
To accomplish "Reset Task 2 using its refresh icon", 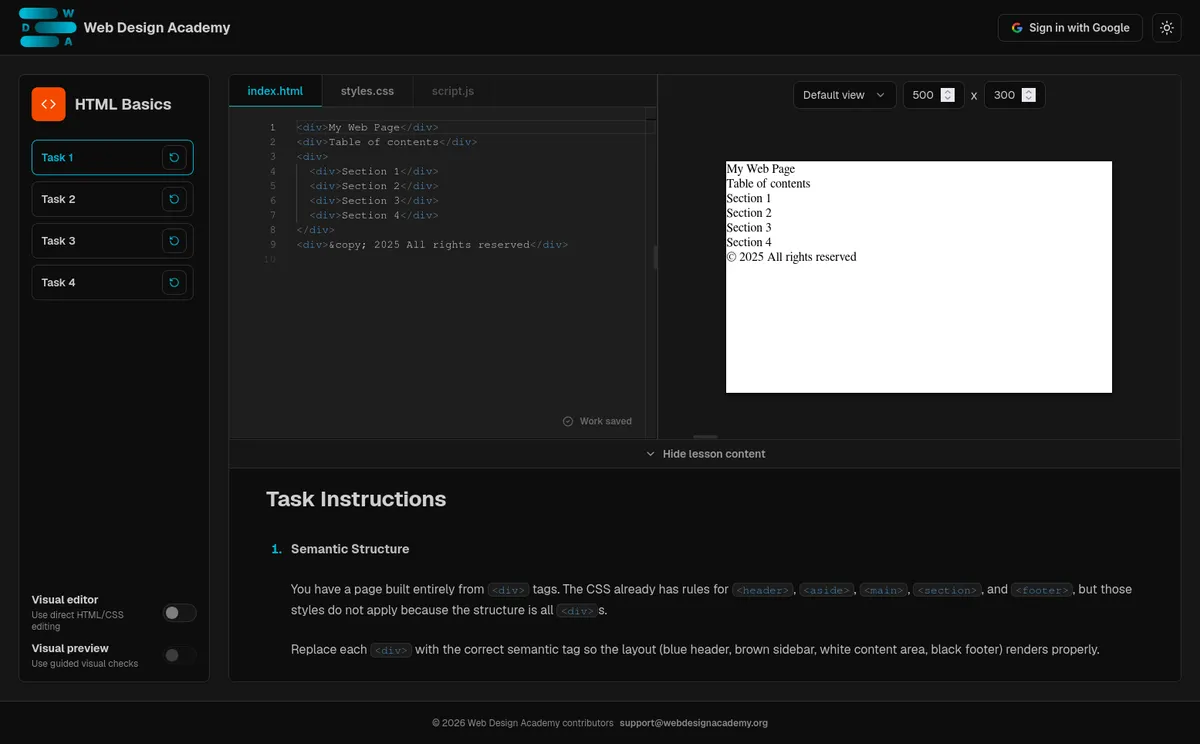I will pyautogui.click(x=174, y=199).
